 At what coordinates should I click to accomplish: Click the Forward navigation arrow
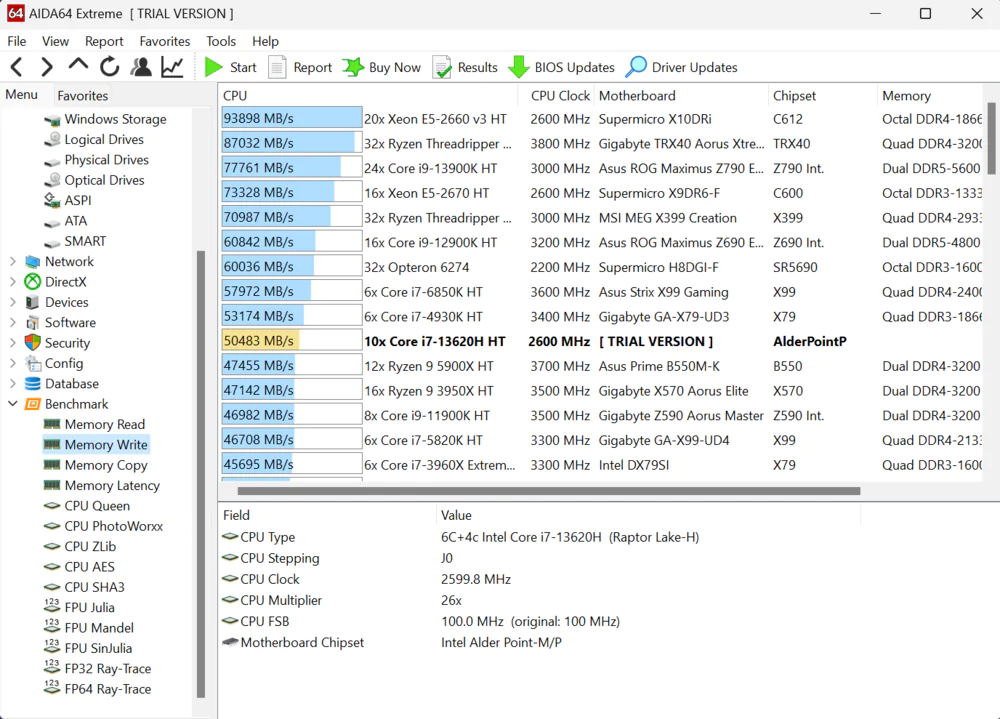click(x=47, y=67)
